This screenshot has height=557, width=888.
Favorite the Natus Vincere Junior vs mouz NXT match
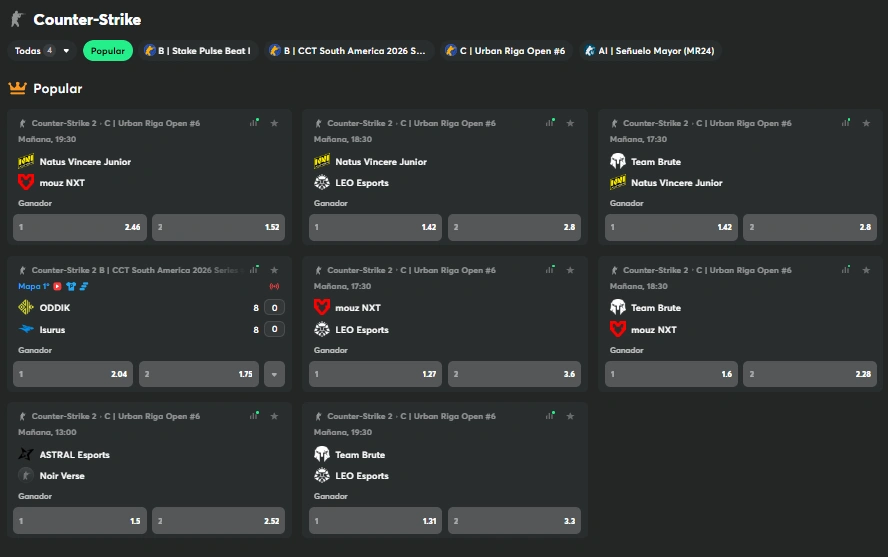pyautogui.click(x=274, y=123)
